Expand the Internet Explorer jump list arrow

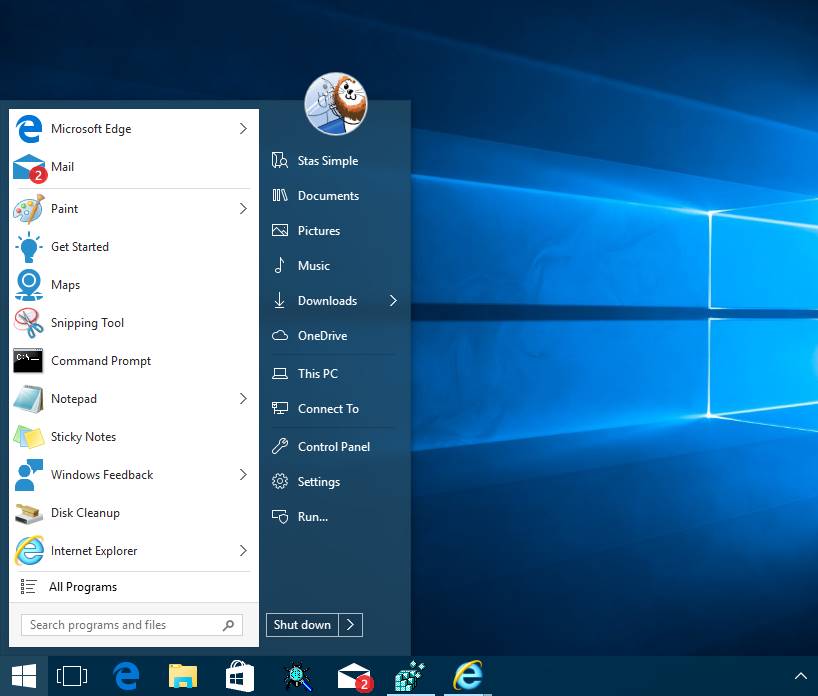coord(243,551)
